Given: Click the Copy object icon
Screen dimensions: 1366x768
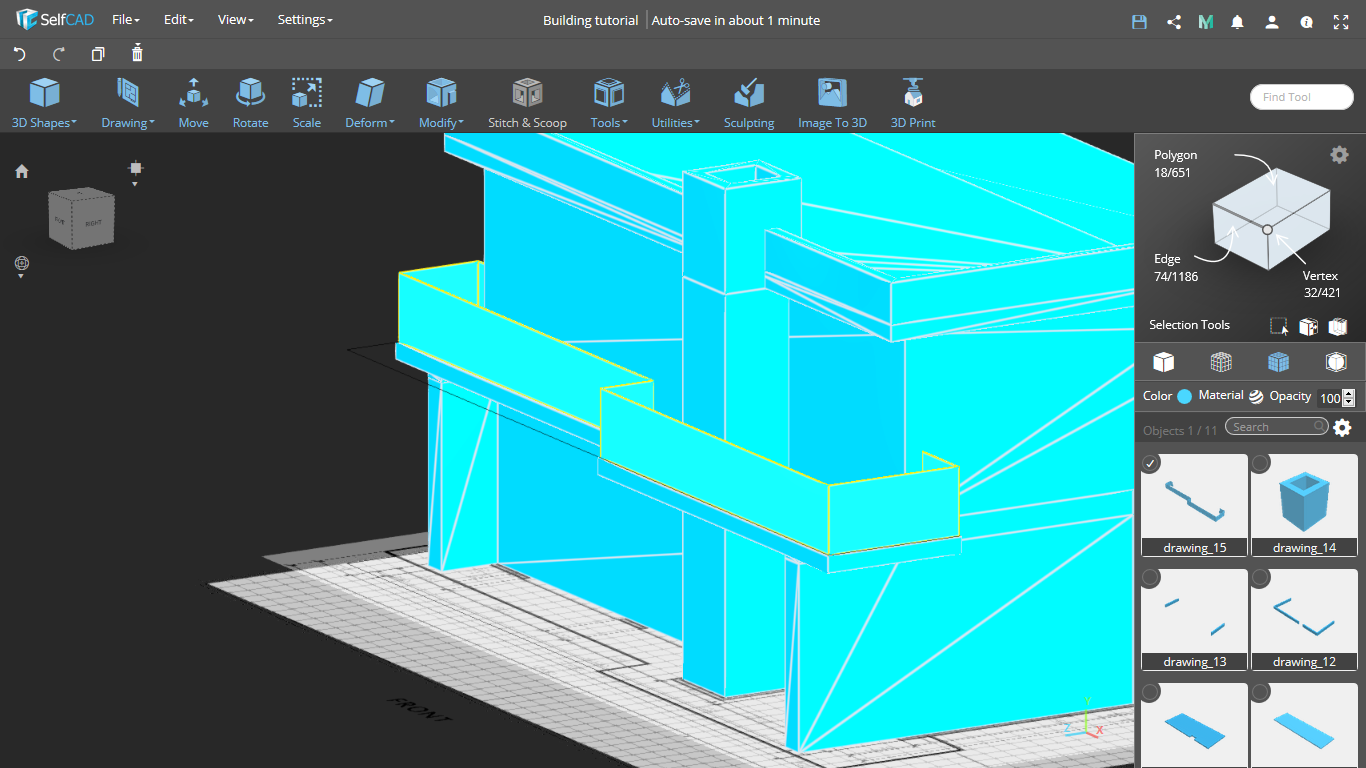Looking at the screenshot, I should (x=98, y=54).
